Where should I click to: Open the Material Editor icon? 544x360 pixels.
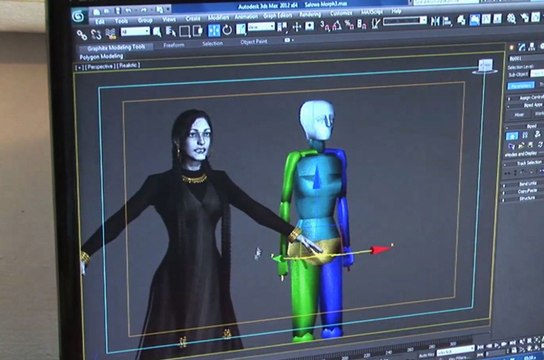[x=511, y=18]
